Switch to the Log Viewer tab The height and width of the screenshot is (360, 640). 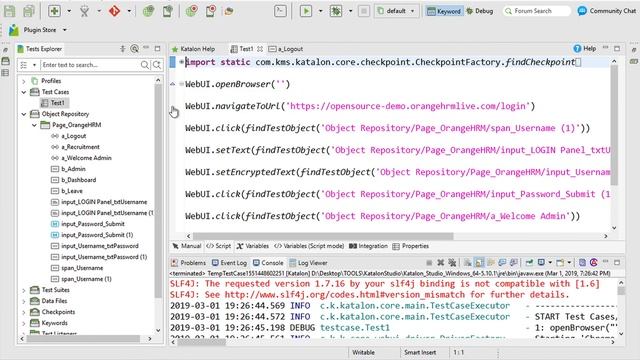(308, 263)
